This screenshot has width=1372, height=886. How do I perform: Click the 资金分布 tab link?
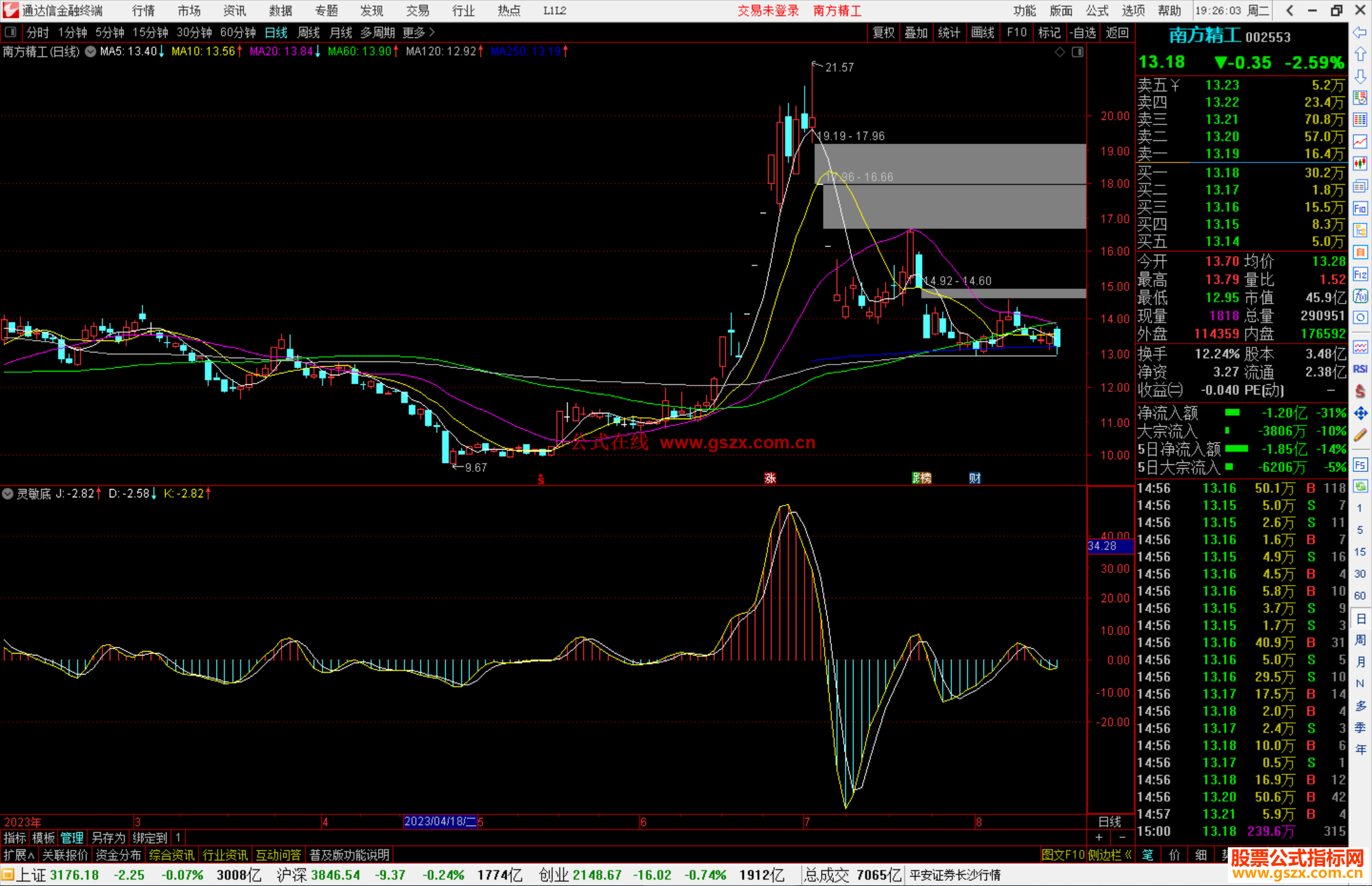pos(118,855)
